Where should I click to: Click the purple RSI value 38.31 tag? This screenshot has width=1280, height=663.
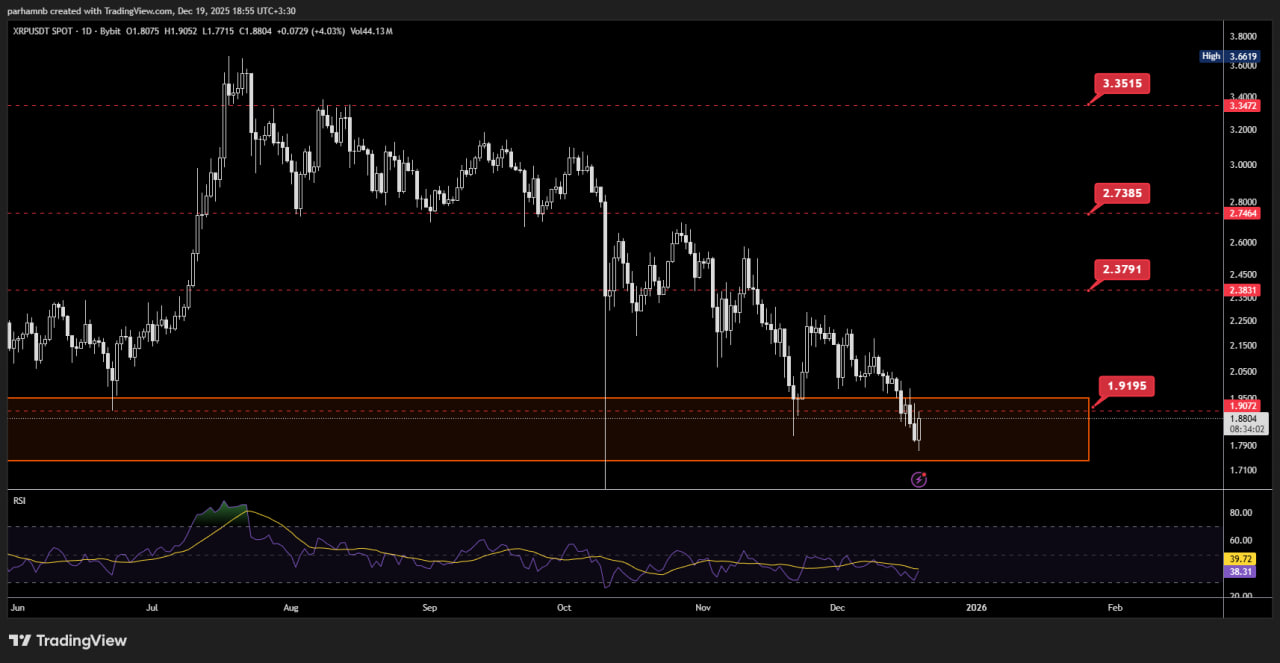pos(1240,572)
